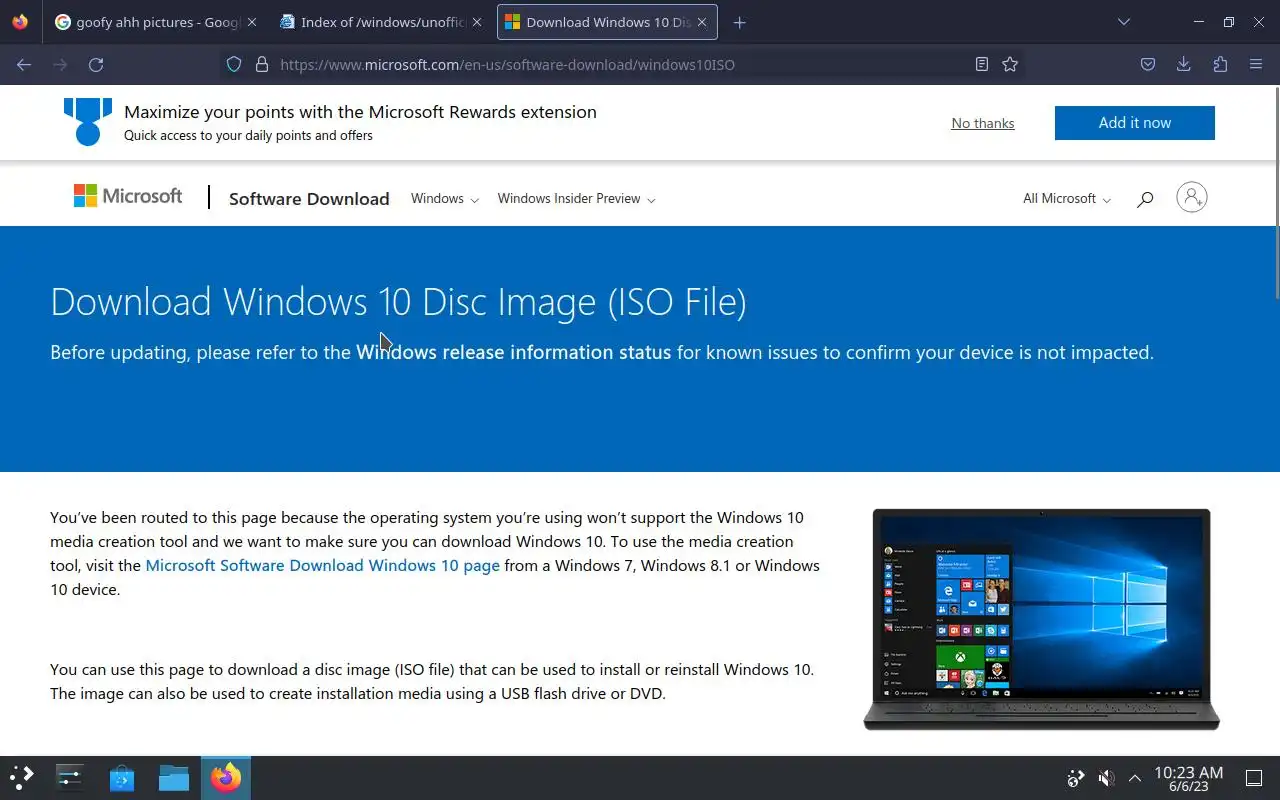
Task: Click the page vertical scrollbar
Action: pos(1276,195)
